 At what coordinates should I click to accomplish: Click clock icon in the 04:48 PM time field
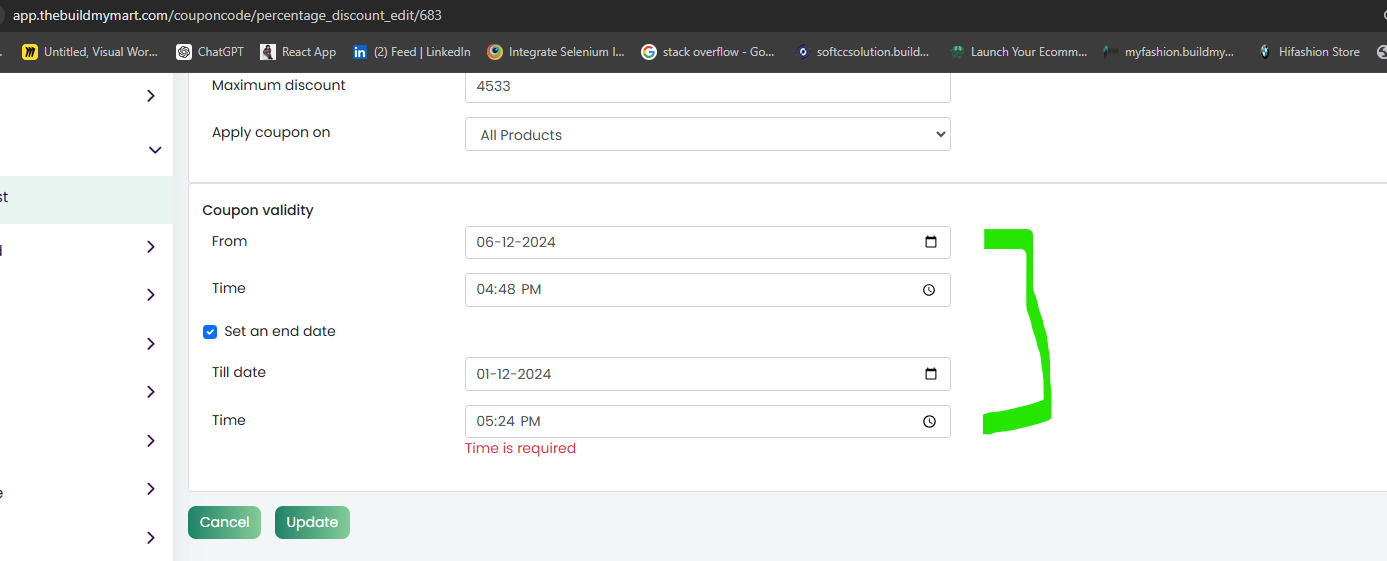pos(929,290)
